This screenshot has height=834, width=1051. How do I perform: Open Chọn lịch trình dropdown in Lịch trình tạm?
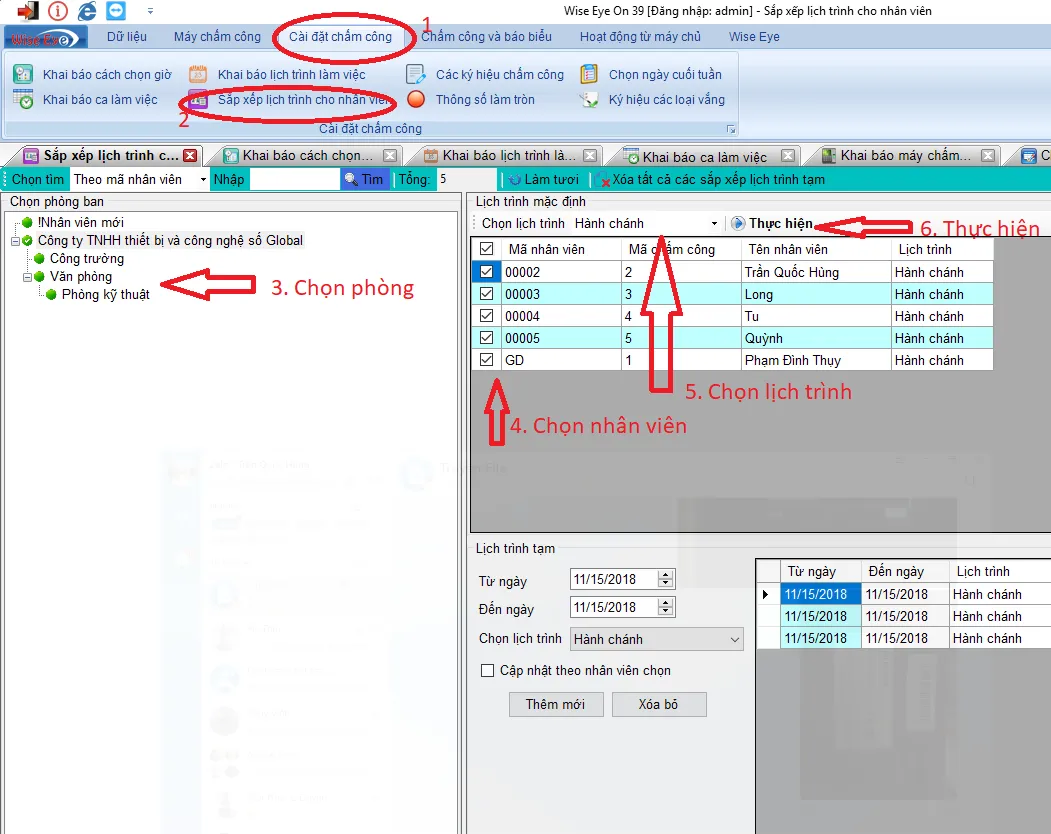(735, 640)
